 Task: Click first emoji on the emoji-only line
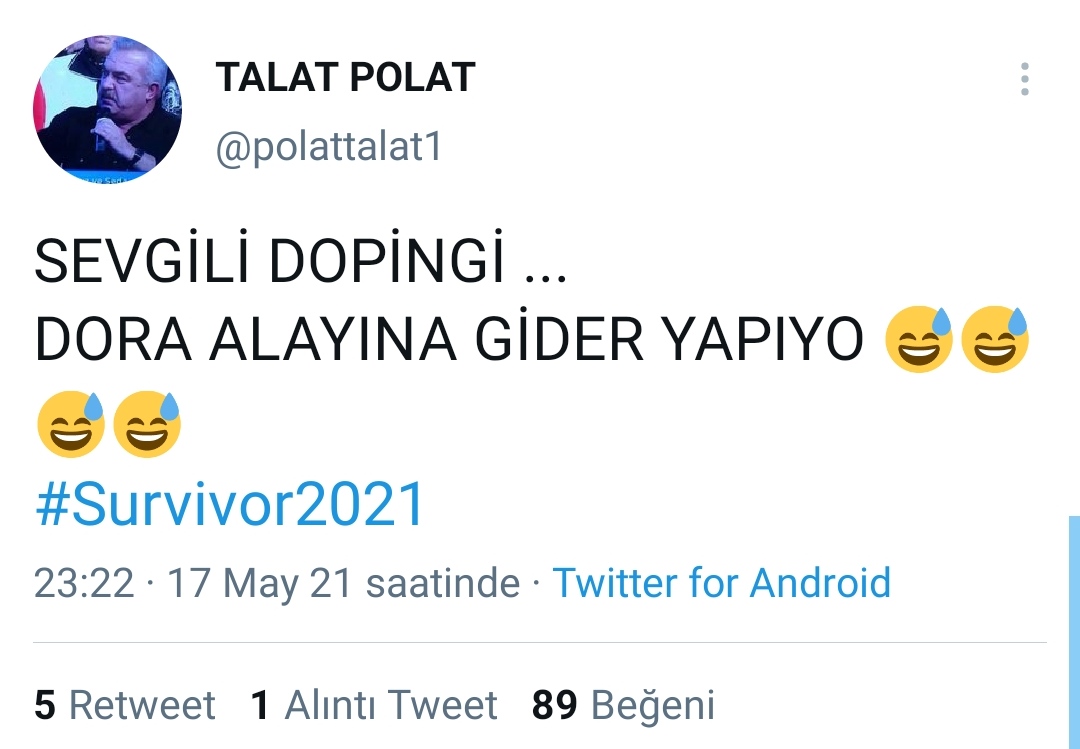pos(71,424)
